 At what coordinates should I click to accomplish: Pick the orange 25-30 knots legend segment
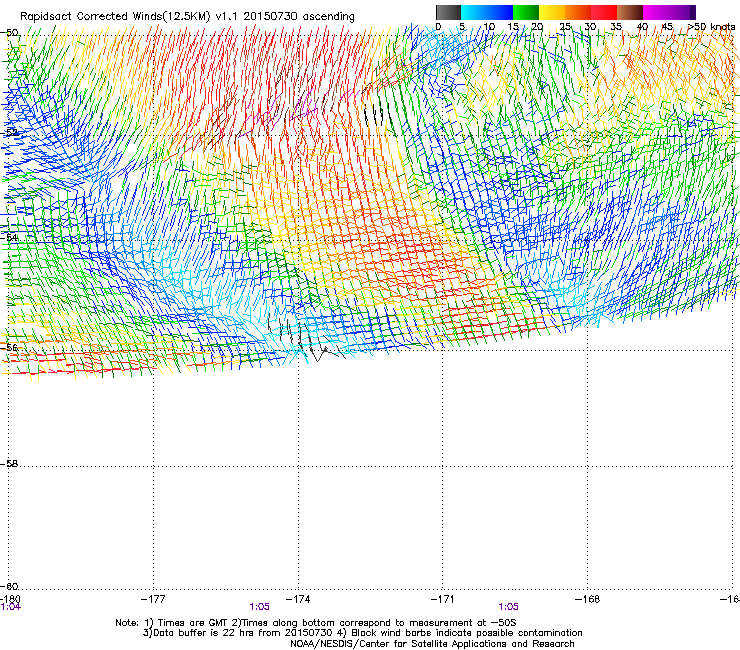point(578,12)
